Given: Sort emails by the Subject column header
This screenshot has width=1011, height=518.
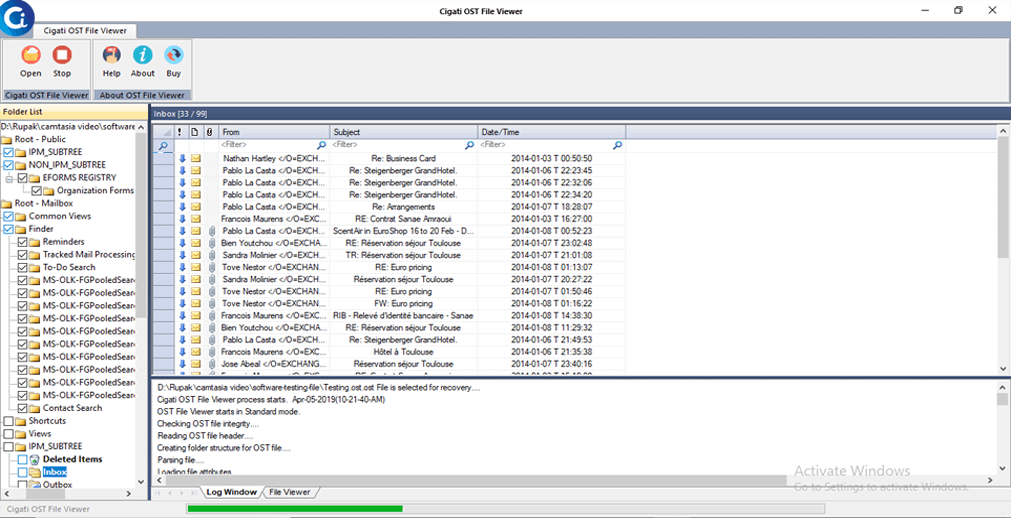Looking at the screenshot, I should [x=404, y=132].
